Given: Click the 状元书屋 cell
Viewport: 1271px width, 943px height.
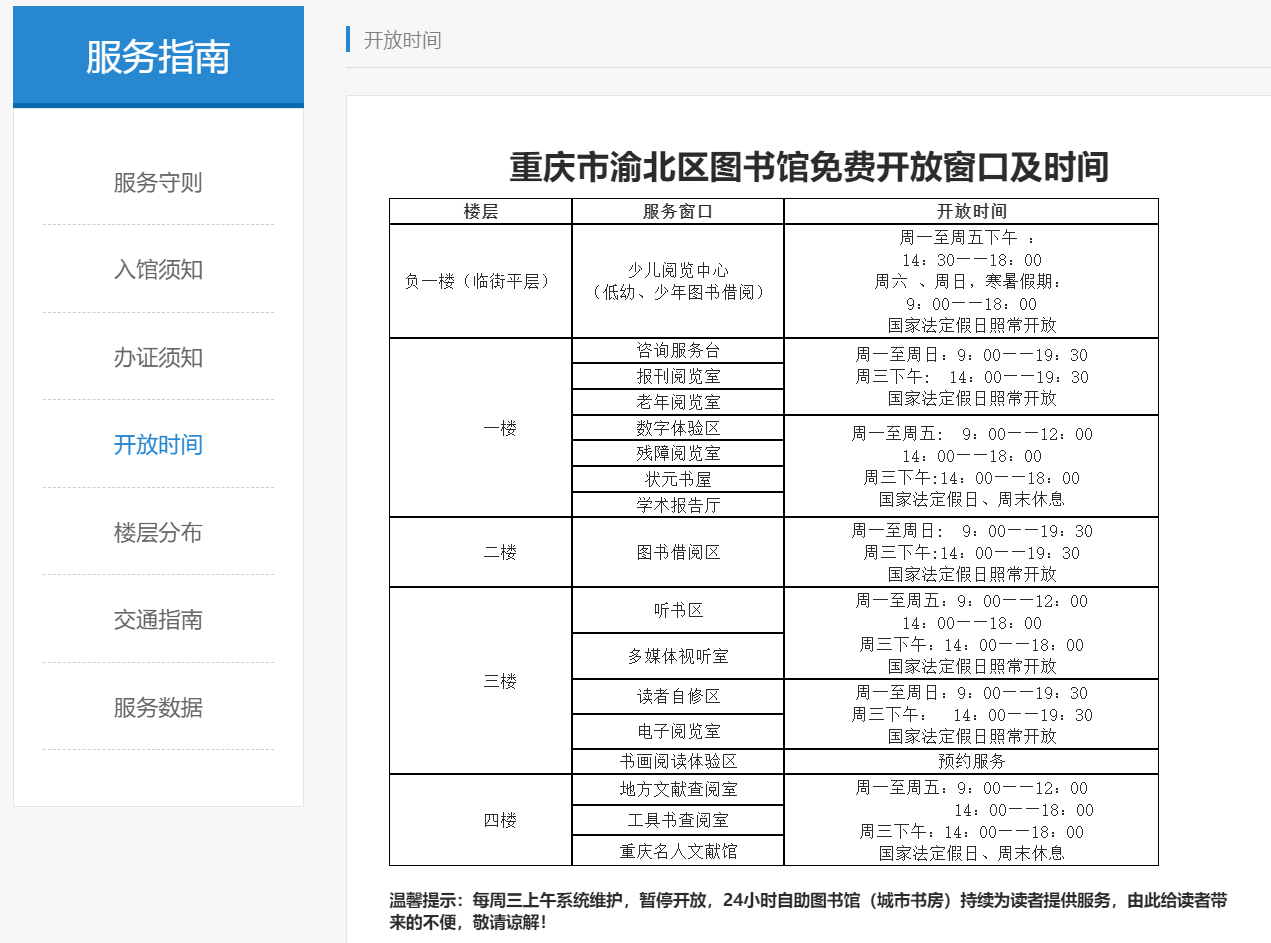Looking at the screenshot, I should [x=678, y=479].
